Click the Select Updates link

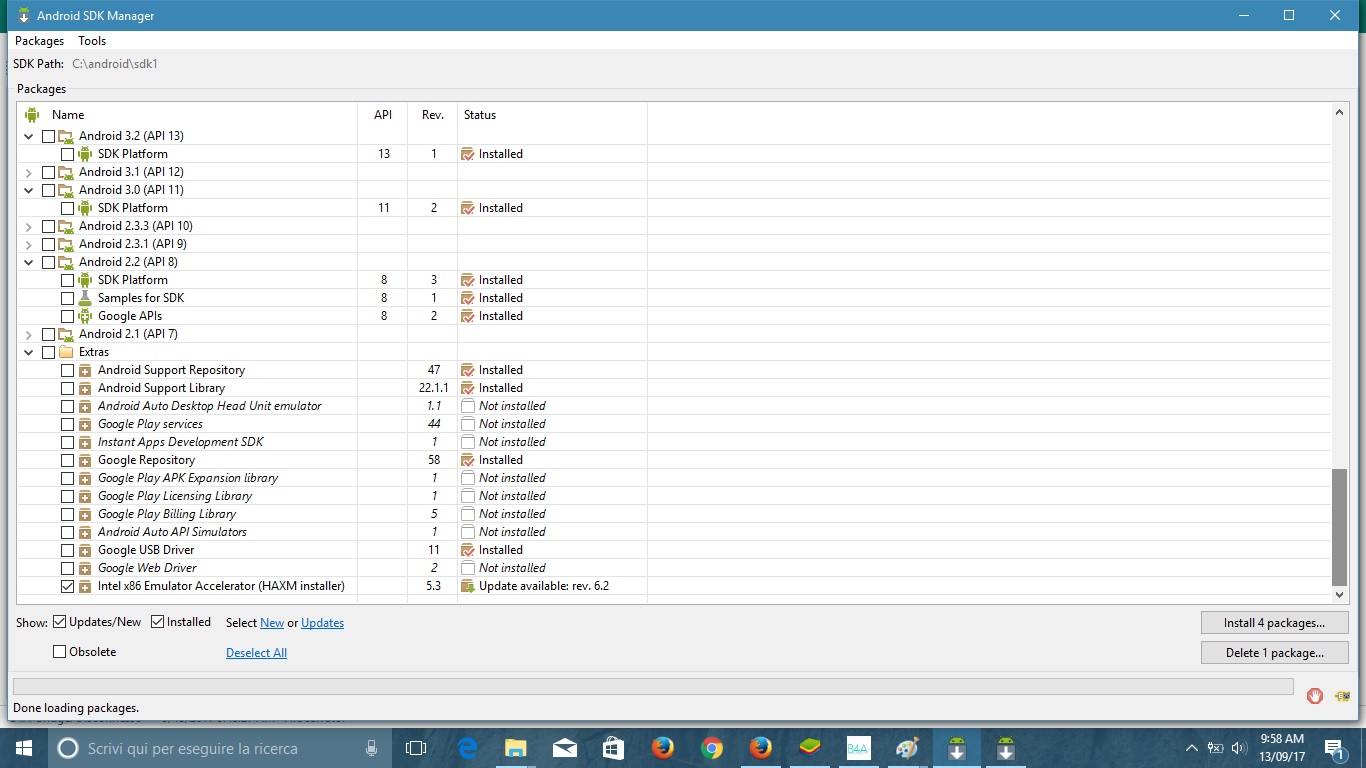pos(322,623)
